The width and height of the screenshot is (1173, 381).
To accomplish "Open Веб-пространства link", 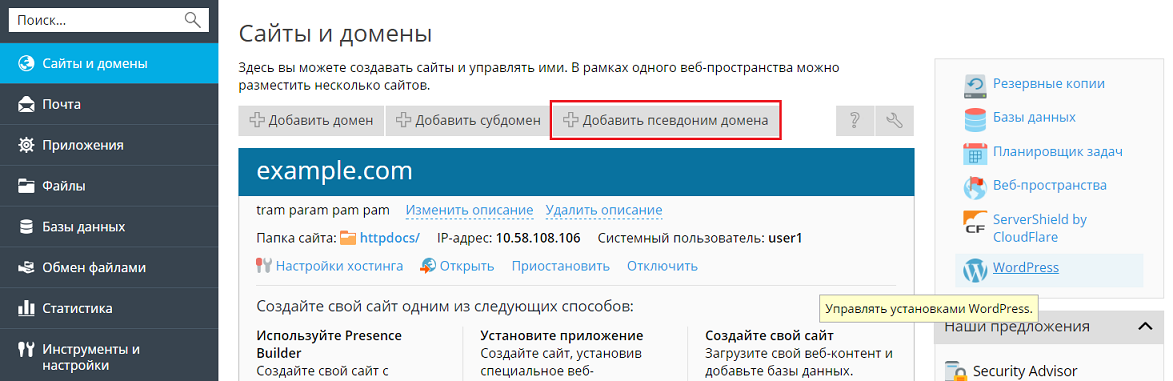I will [x=1050, y=185].
